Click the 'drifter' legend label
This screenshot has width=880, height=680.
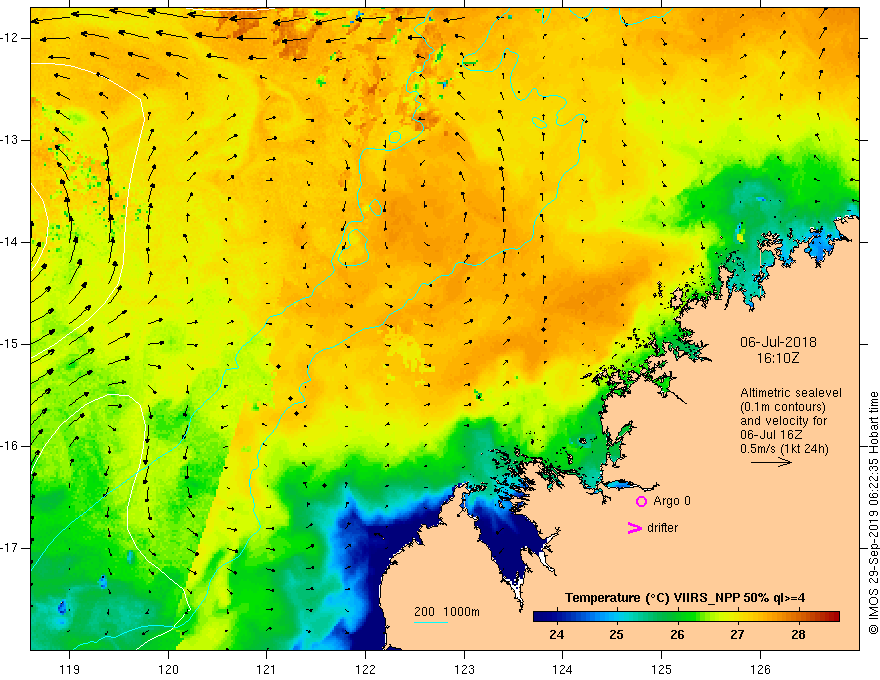(x=662, y=528)
